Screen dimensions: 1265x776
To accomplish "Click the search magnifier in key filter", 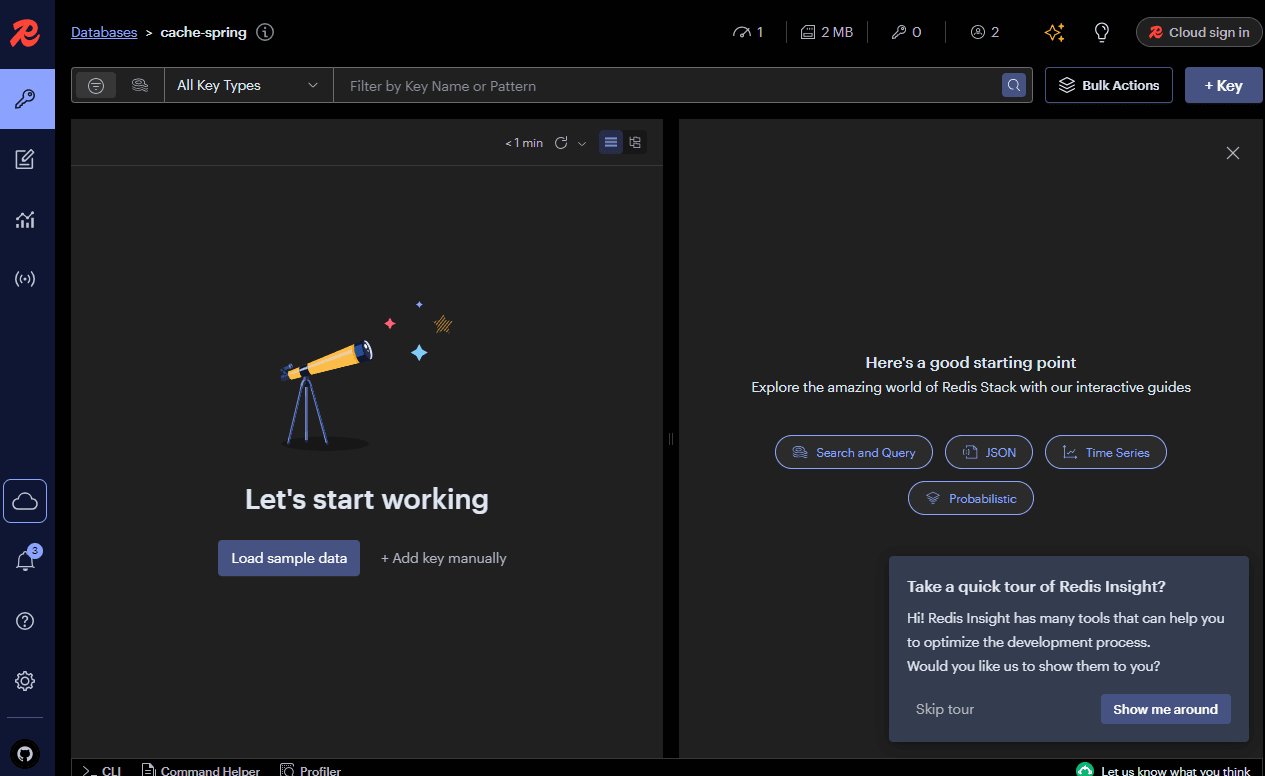I will click(x=1014, y=85).
